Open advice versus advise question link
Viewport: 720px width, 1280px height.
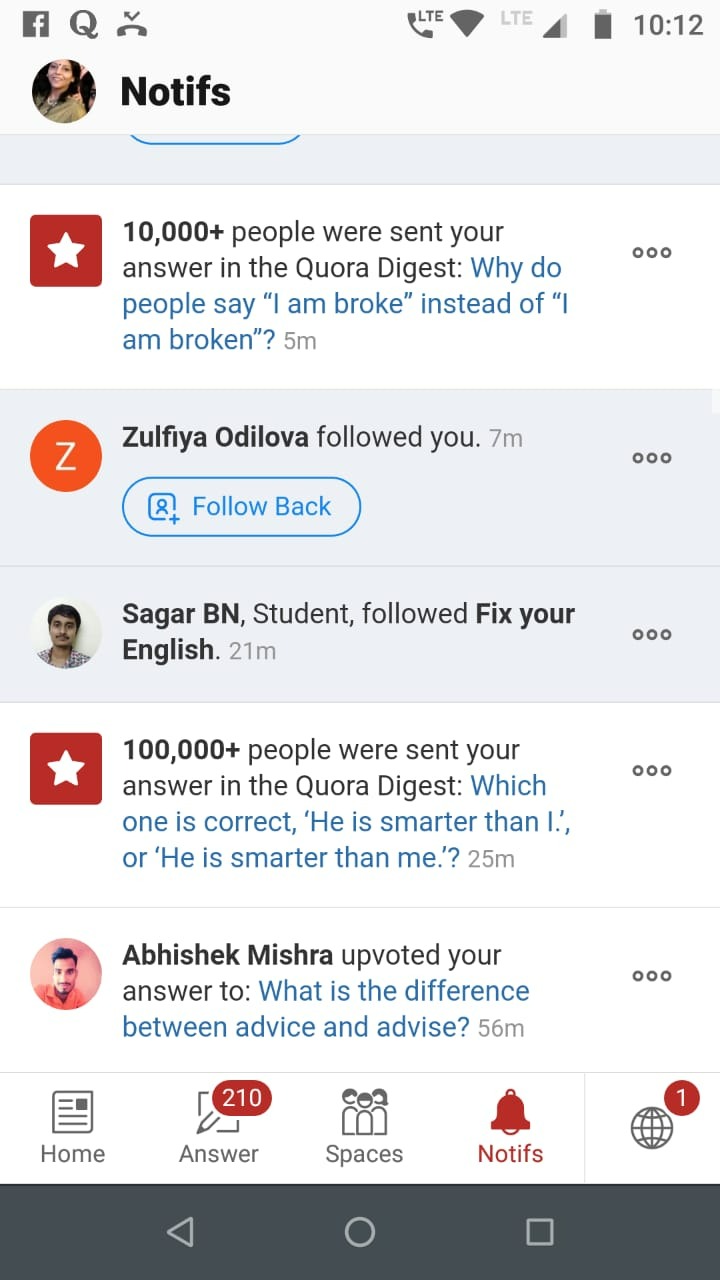[325, 1009]
